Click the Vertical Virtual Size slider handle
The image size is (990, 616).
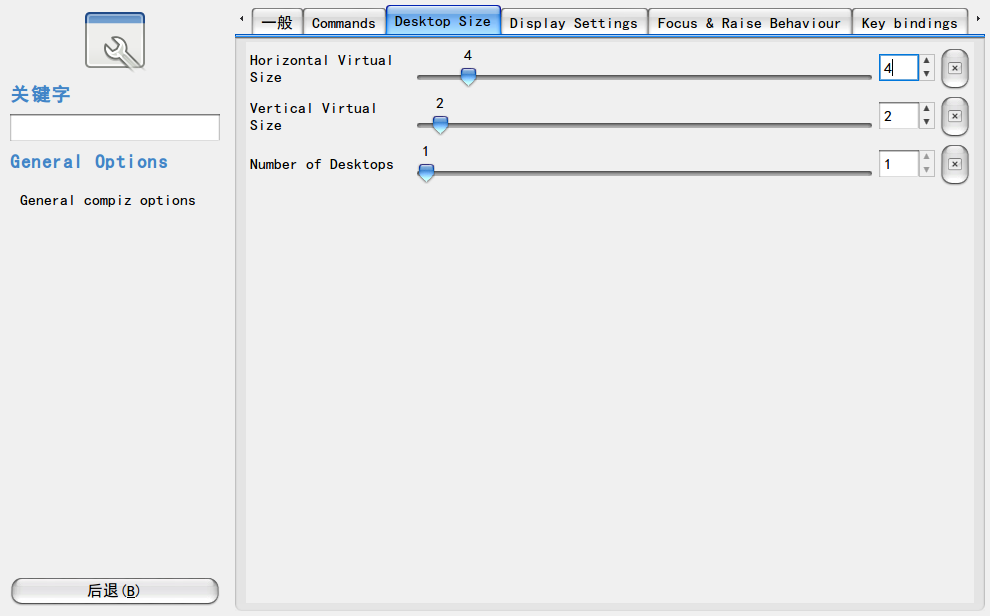click(440, 124)
